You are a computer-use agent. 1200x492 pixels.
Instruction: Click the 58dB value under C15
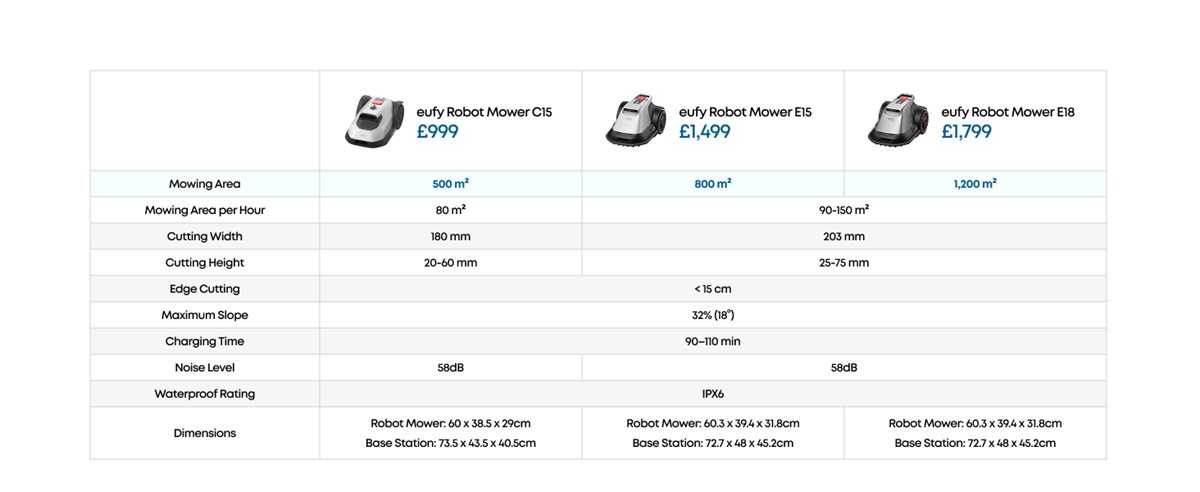451,367
